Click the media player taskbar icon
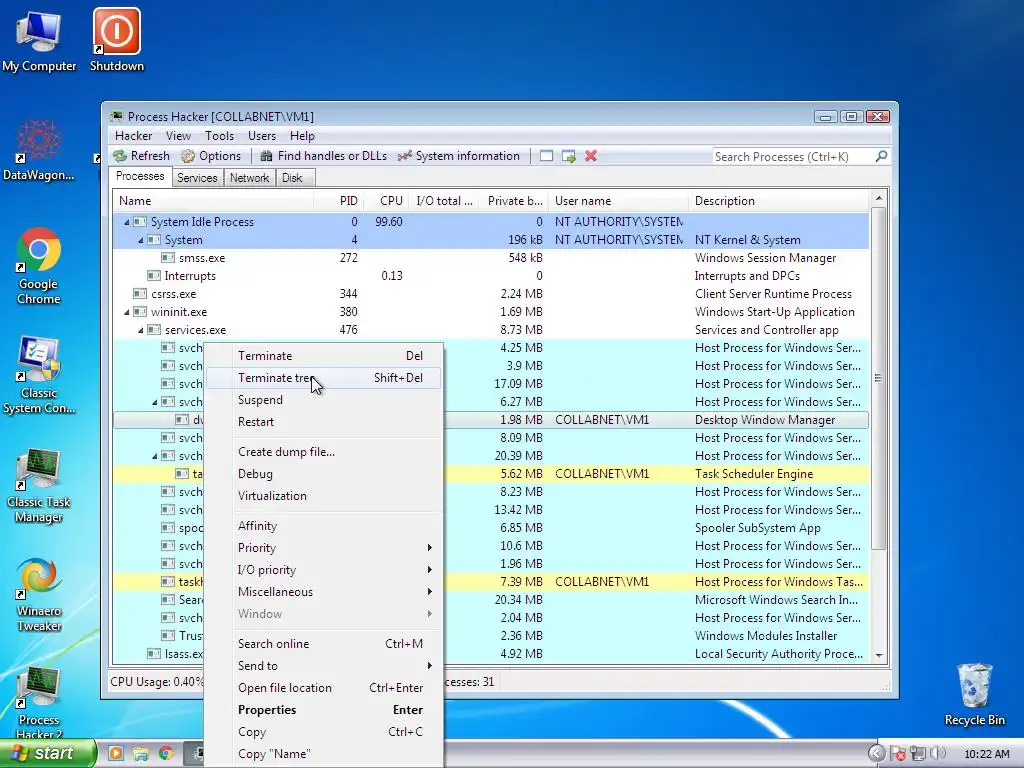1024x768 pixels. click(116, 754)
